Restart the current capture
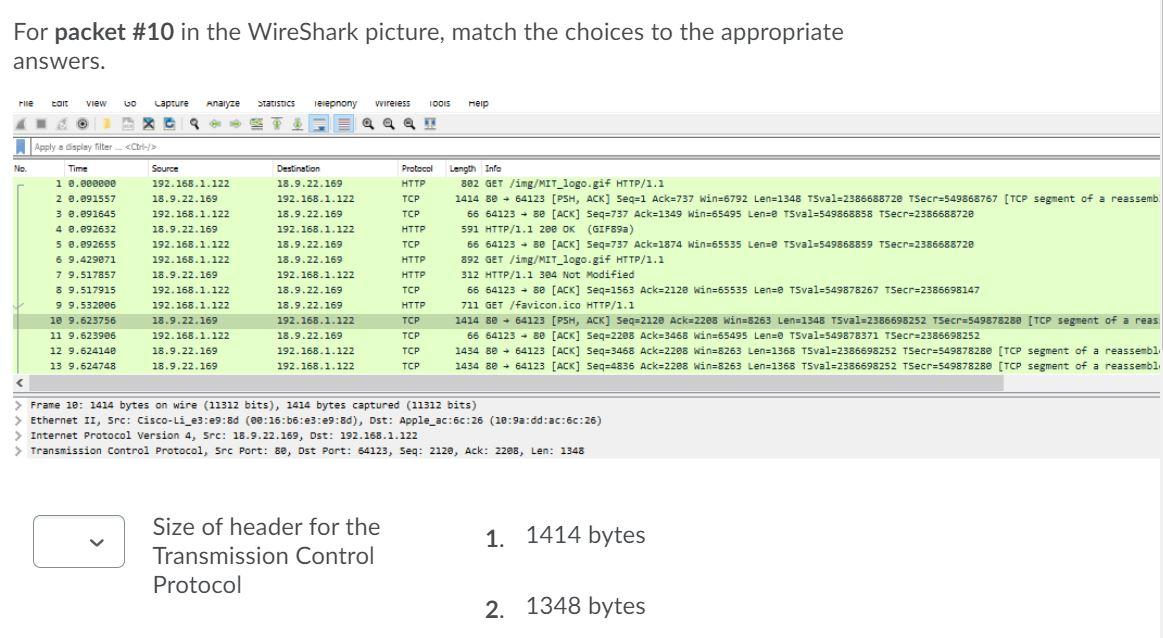The image size is (1163, 638). point(60,123)
